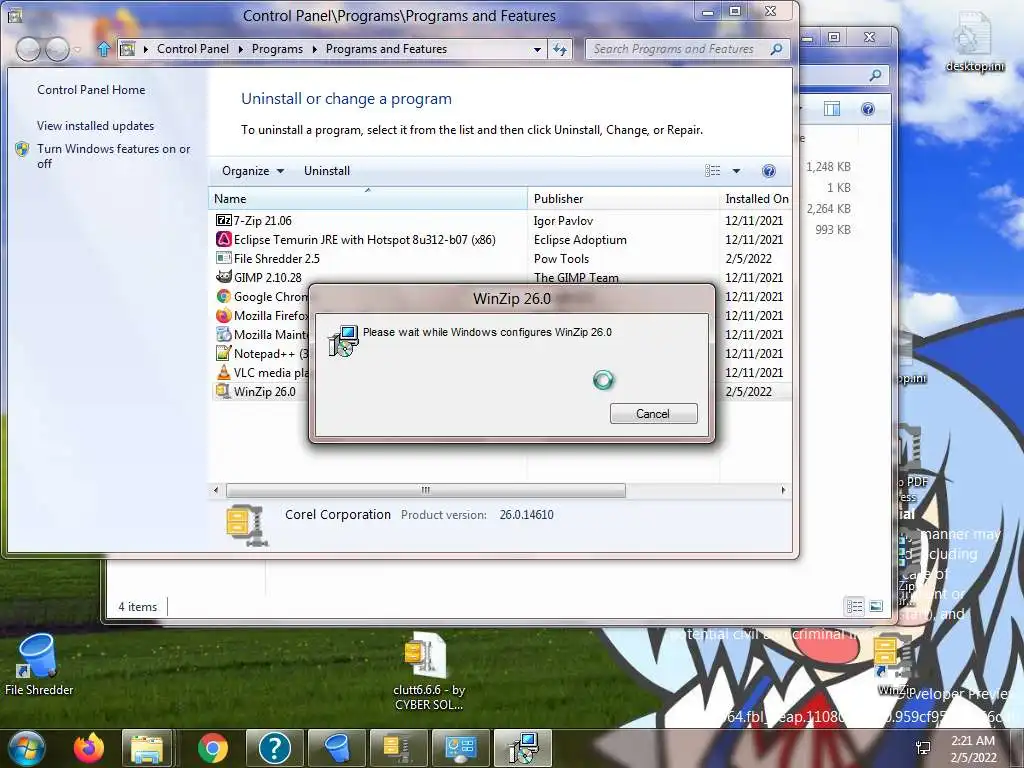Open the address bar history dropdown
The height and width of the screenshot is (768, 1024).
coord(537,50)
